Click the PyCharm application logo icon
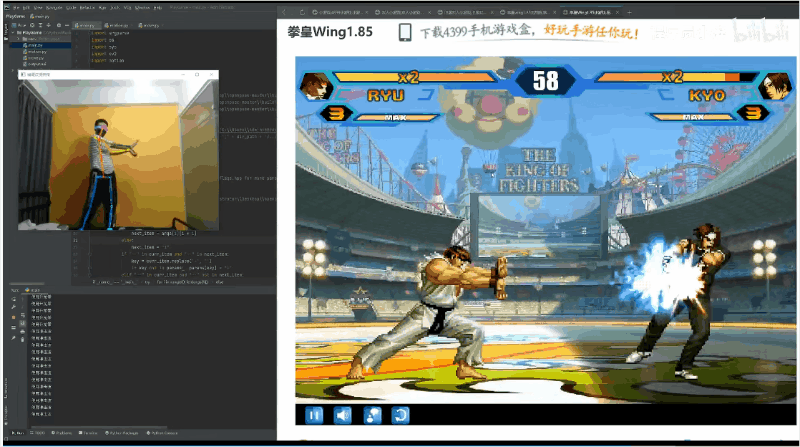Image resolution: width=800 pixels, height=447 pixels. 7,8
